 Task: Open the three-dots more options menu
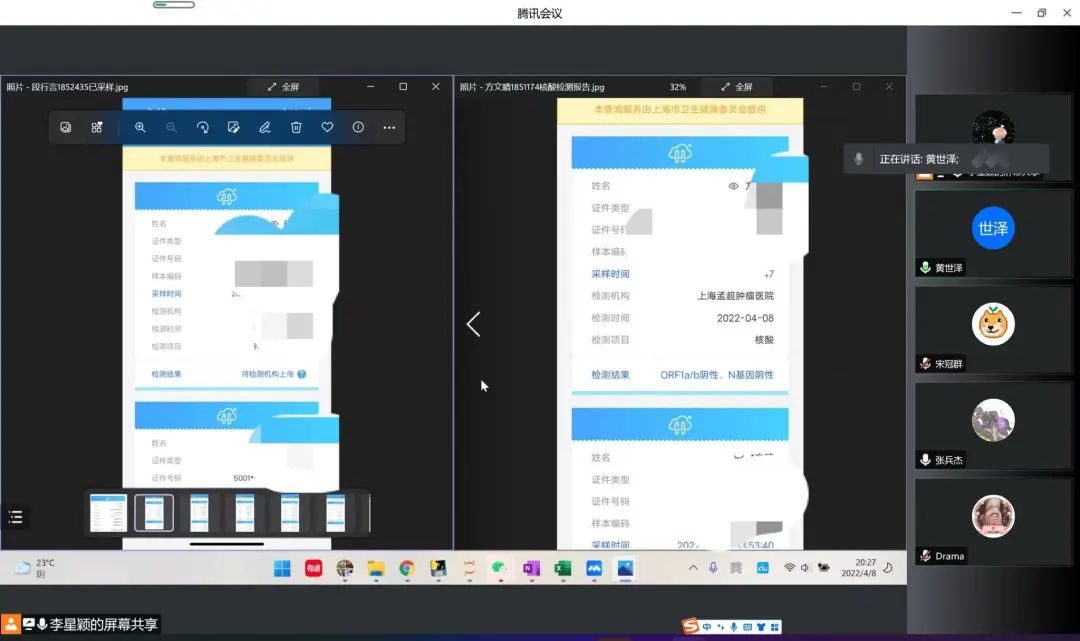click(389, 128)
